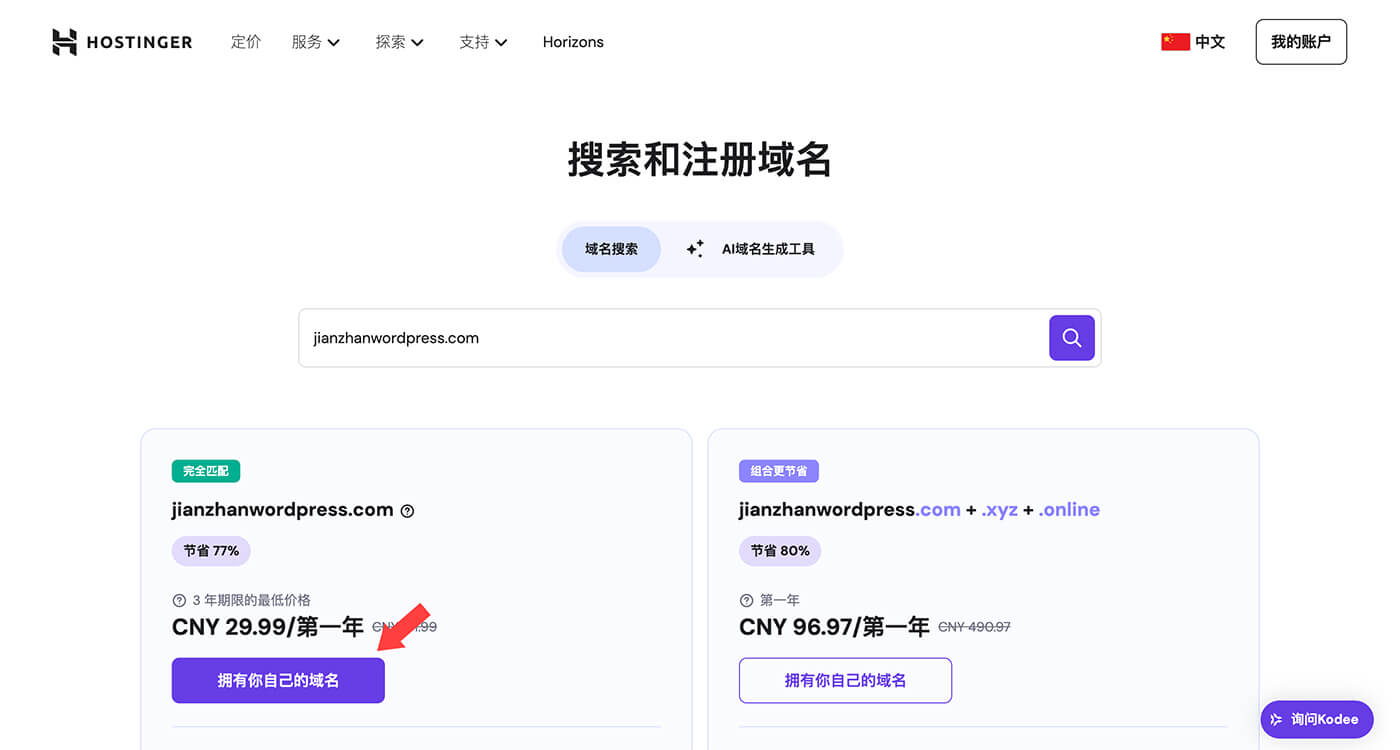This screenshot has height=750, width=1400.
Task: Click the China flag language icon
Action: (x=1175, y=42)
